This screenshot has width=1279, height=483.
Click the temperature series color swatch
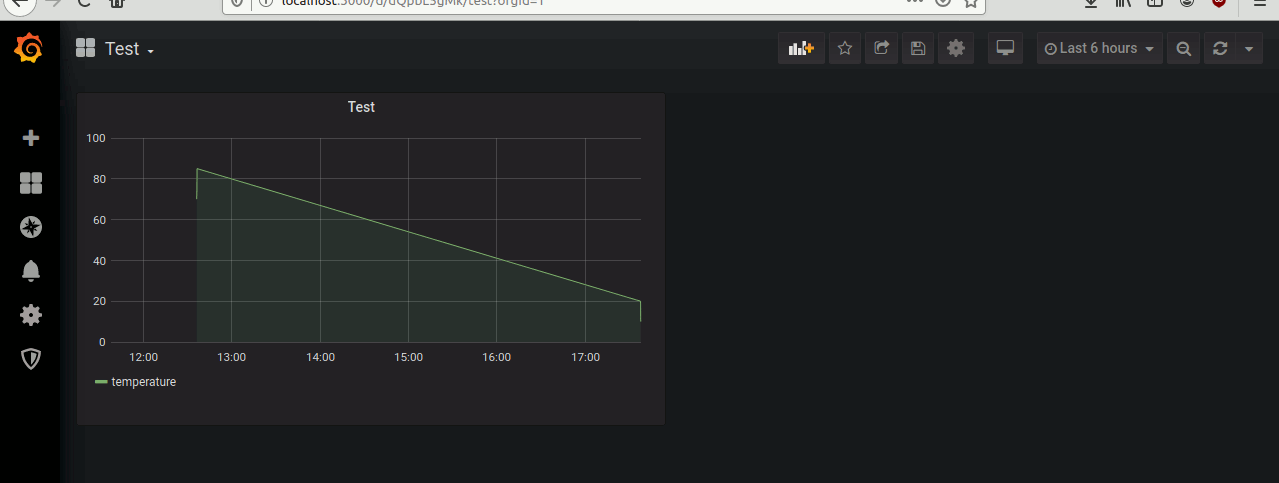point(101,382)
